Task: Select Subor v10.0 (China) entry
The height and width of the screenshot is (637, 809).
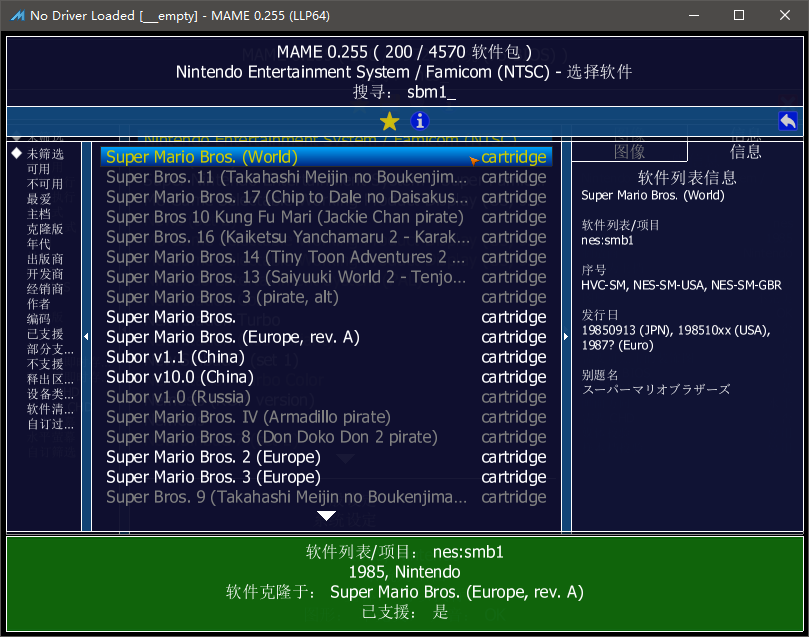Action: coord(326,377)
